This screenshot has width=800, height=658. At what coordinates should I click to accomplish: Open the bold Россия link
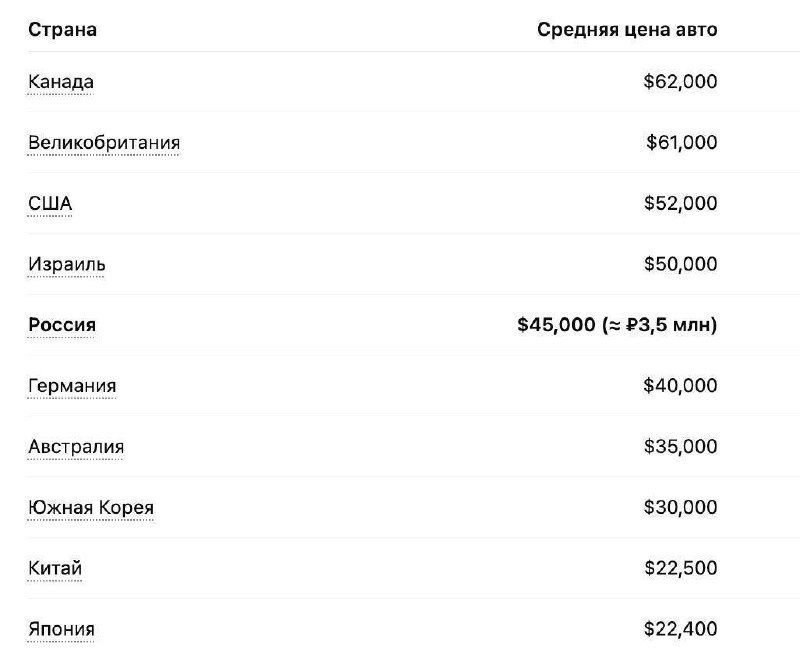(62, 325)
